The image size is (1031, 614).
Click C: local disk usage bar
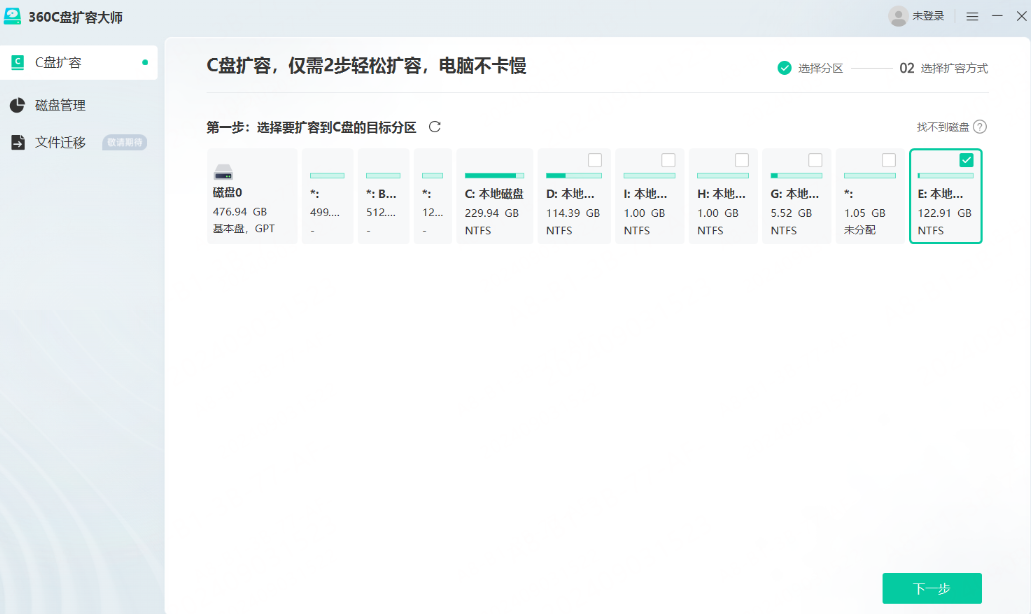pos(494,175)
